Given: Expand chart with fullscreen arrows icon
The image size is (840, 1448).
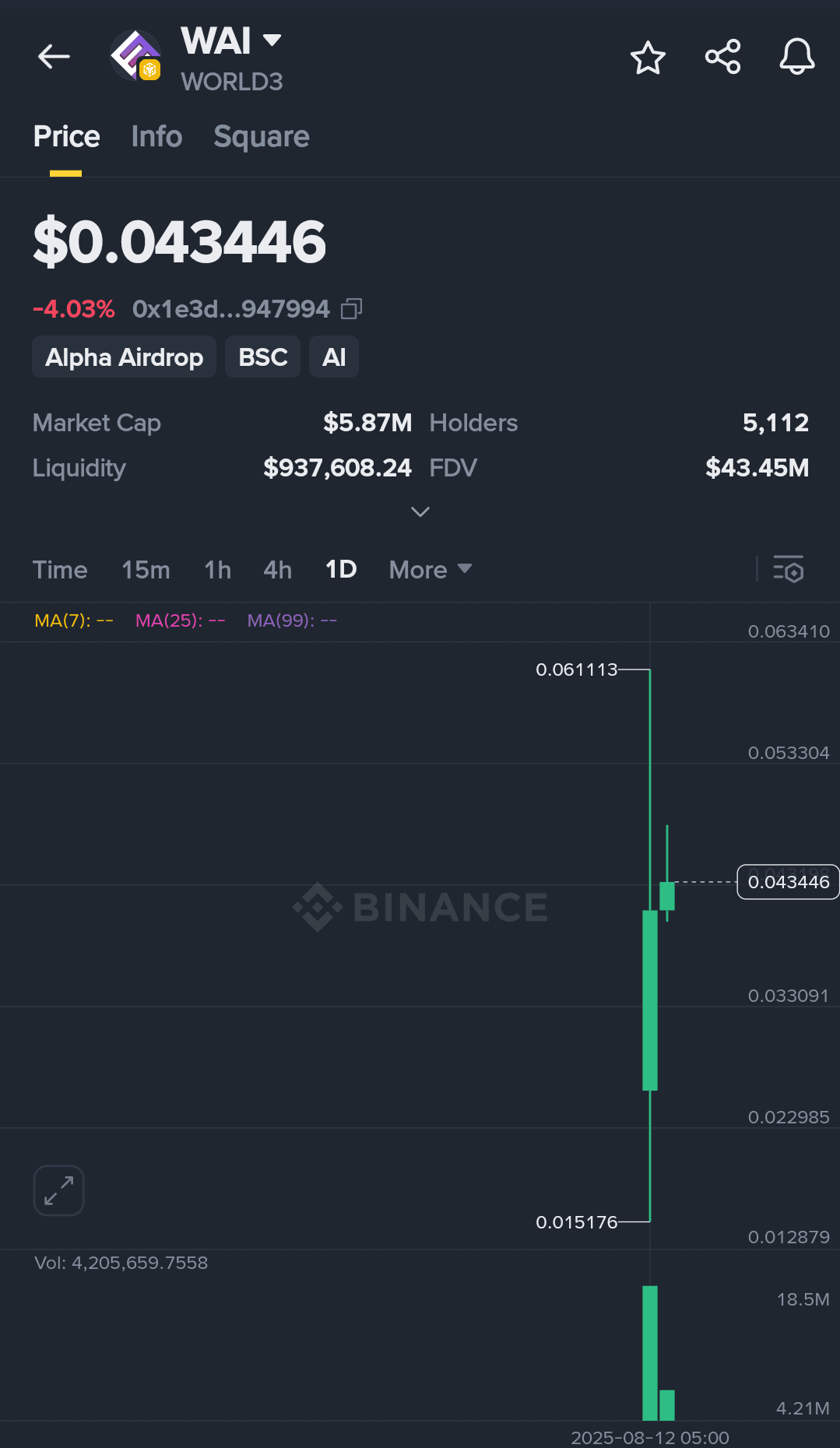Looking at the screenshot, I should [58, 1190].
